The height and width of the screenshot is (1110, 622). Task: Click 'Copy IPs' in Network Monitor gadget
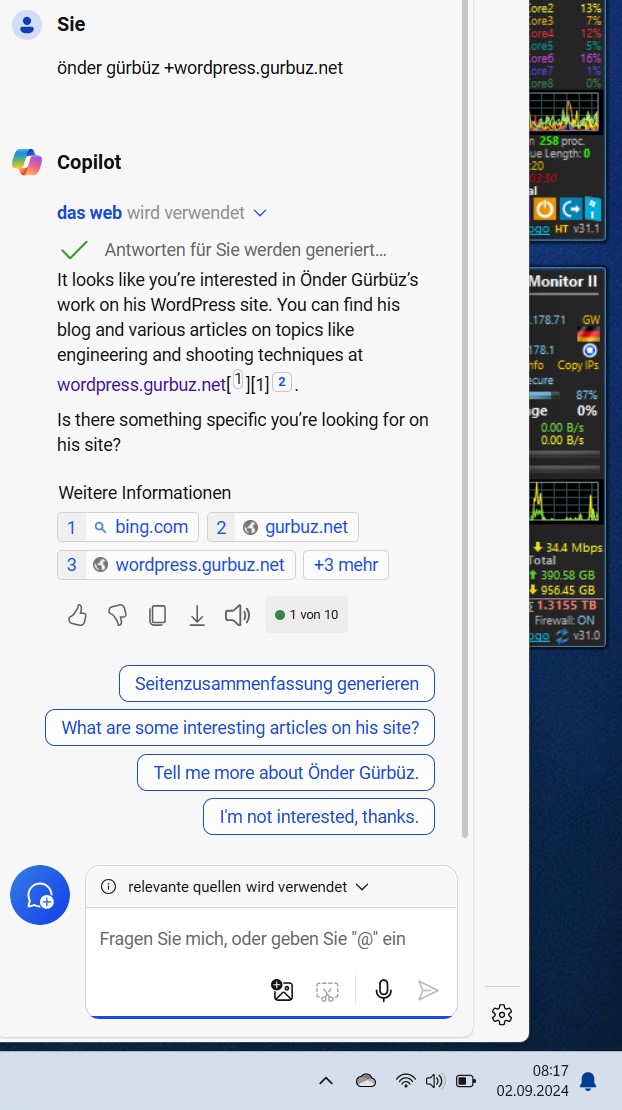click(578, 365)
